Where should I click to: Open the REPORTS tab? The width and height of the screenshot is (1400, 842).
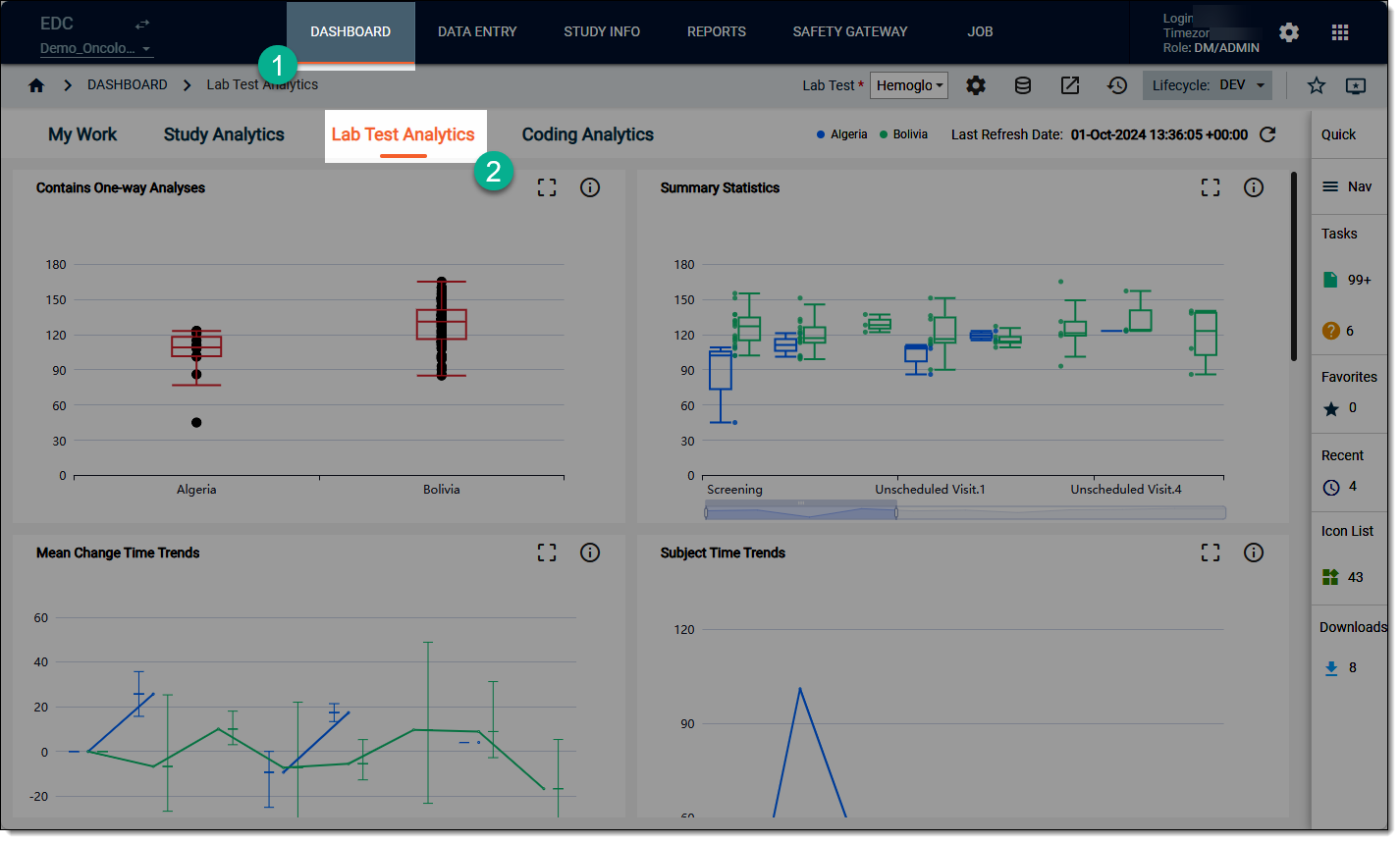(717, 32)
